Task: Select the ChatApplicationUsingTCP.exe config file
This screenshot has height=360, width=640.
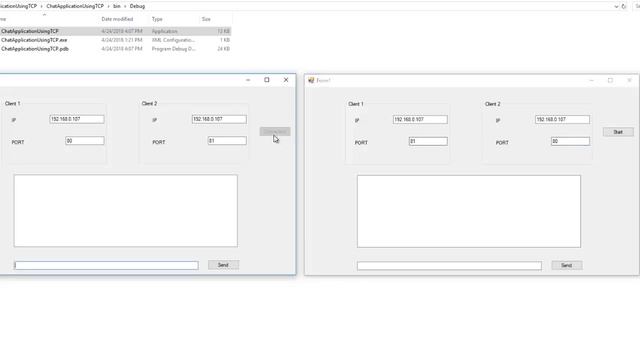Action: coord(34,40)
